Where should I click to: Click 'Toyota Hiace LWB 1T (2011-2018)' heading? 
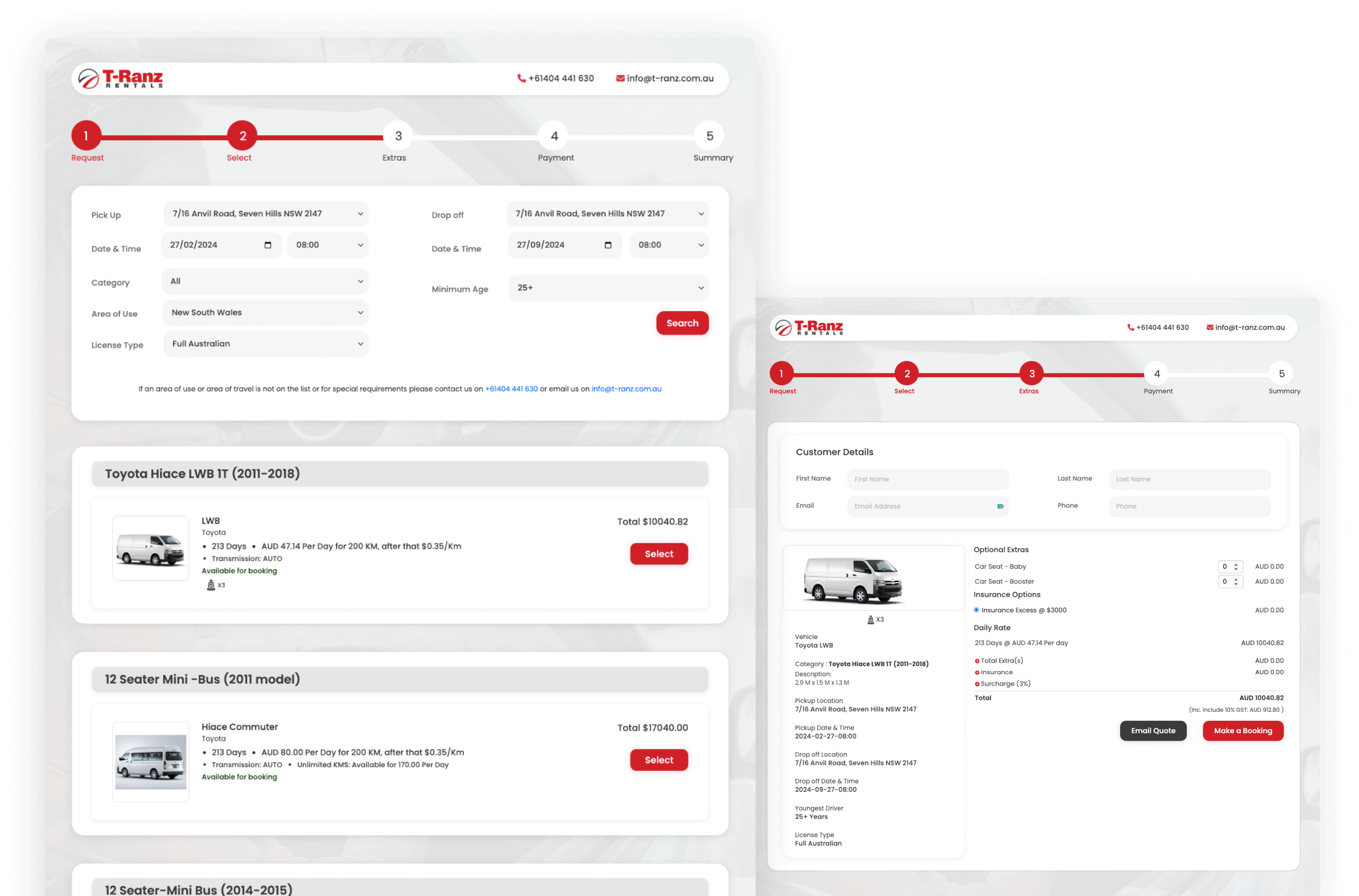point(202,474)
